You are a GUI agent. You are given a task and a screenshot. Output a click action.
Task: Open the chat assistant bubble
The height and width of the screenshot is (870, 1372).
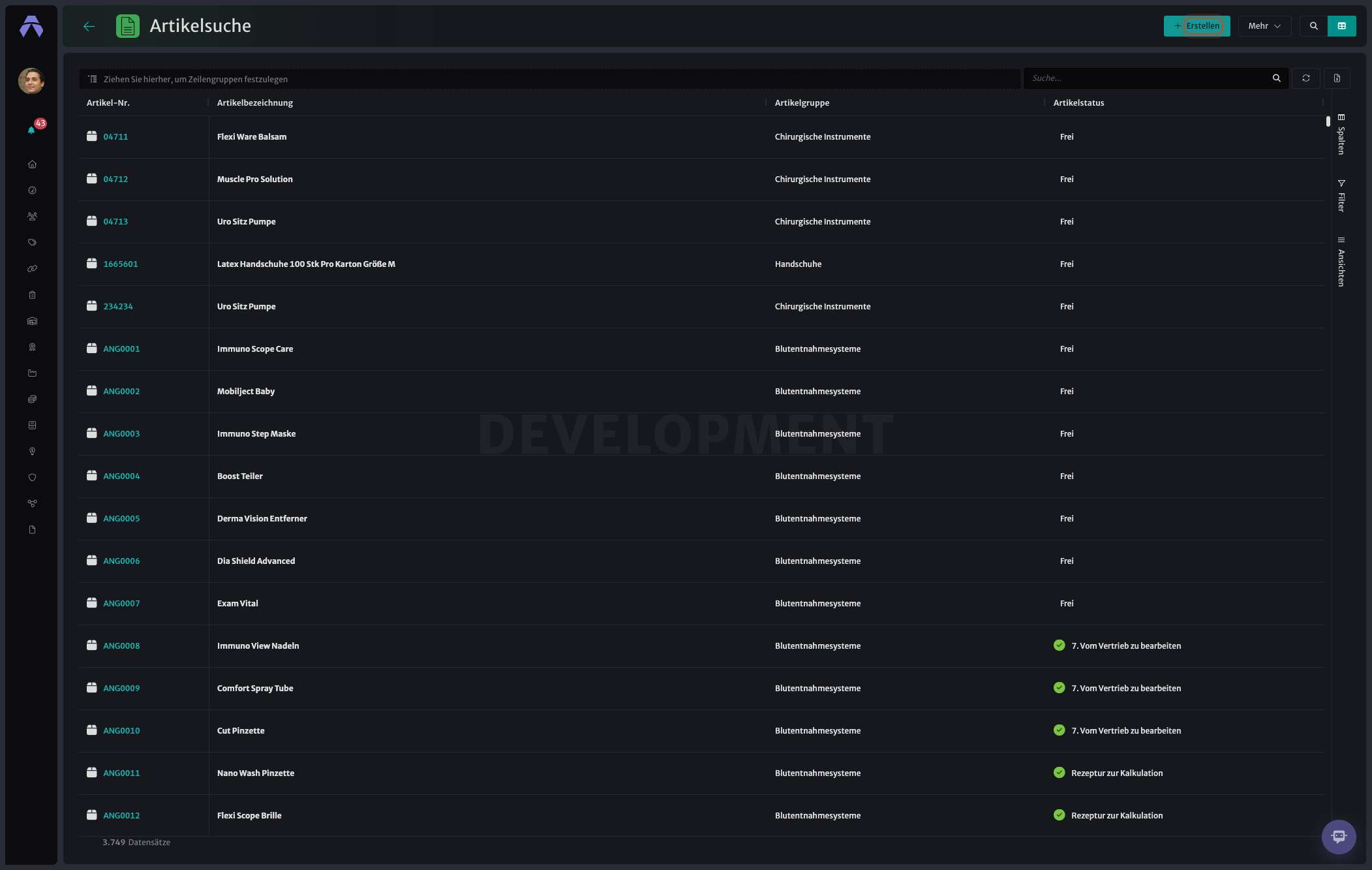click(1339, 837)
